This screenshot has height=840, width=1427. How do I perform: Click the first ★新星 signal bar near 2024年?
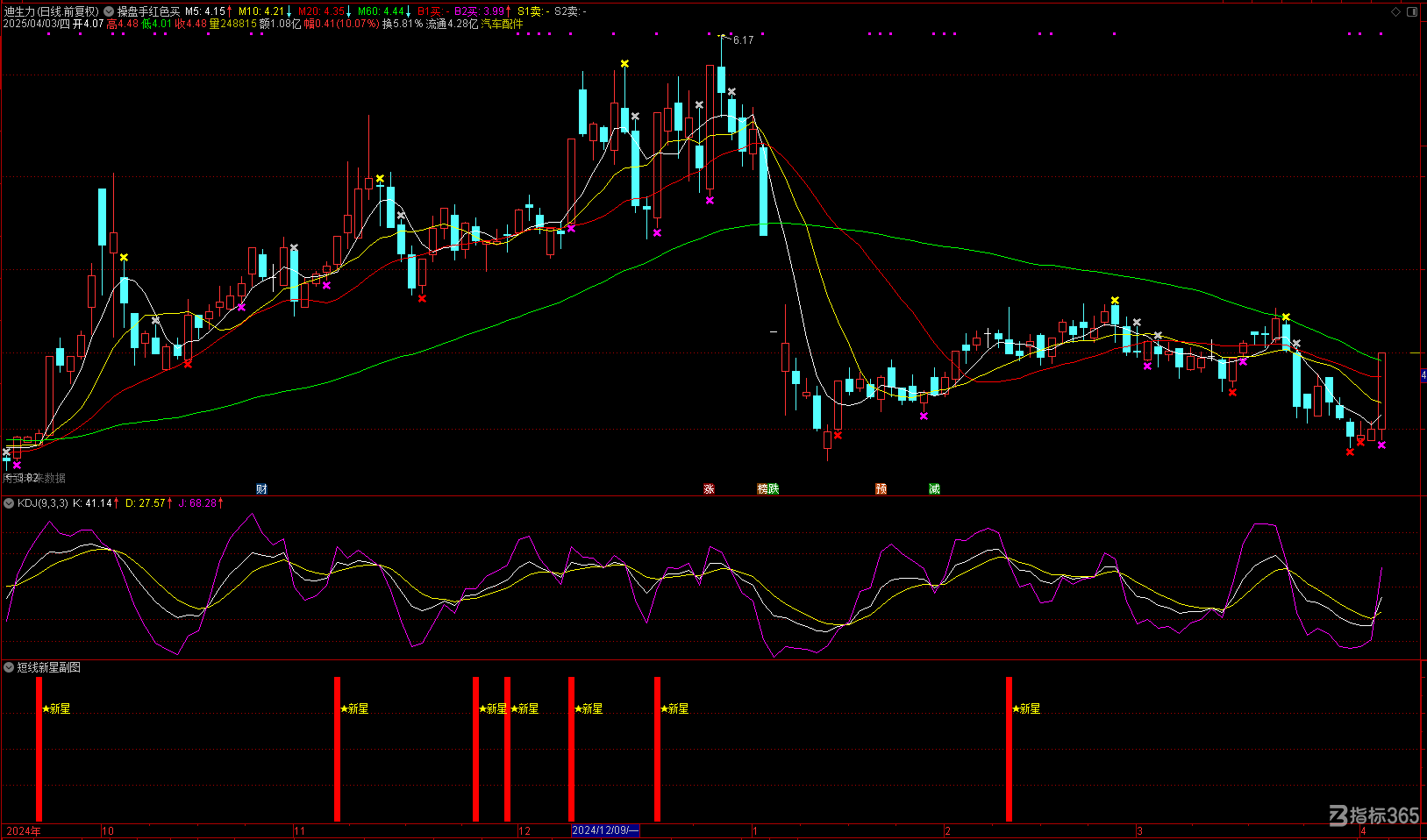[39, 750]
